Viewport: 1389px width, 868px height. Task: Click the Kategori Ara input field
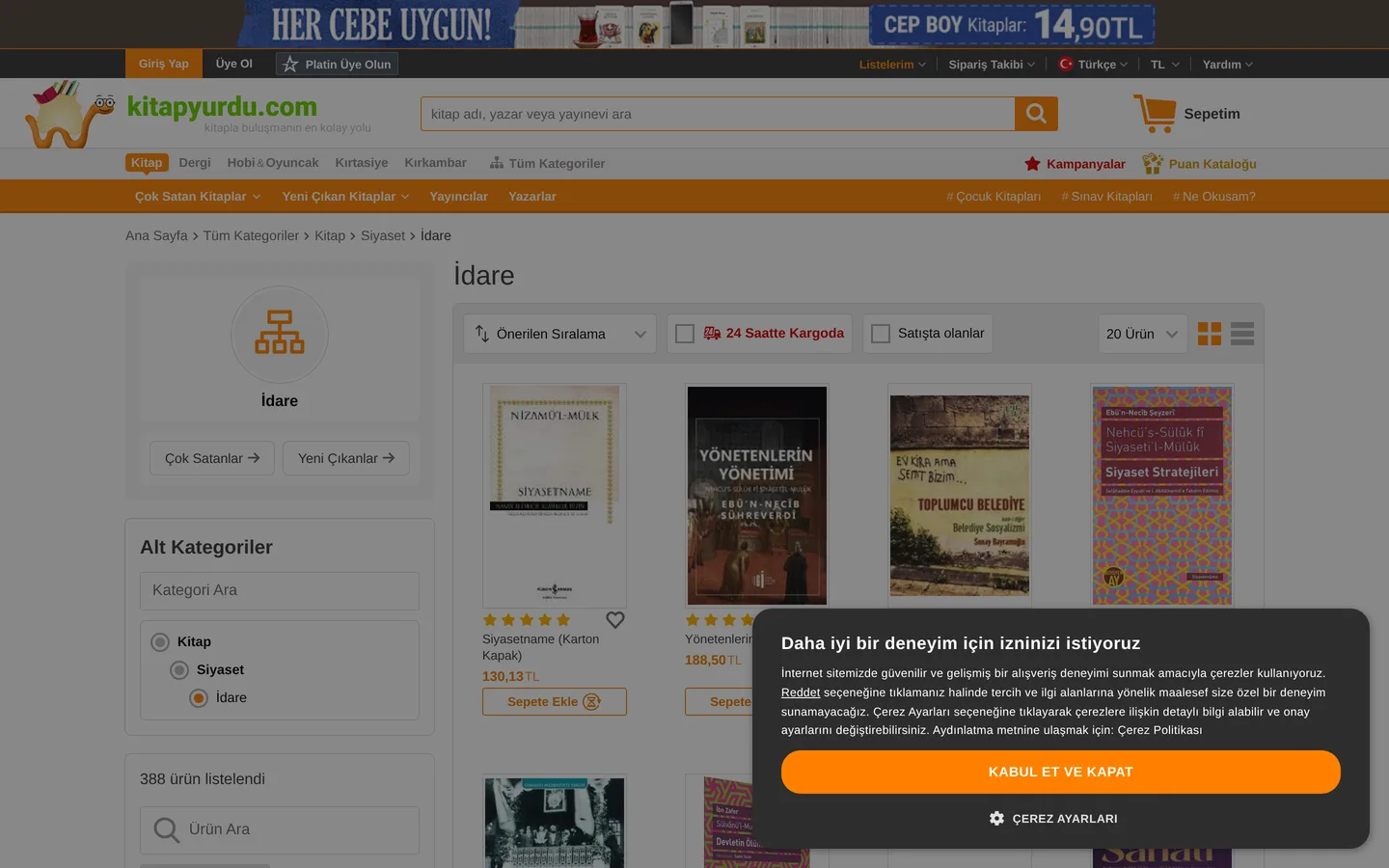[x=280, y=591]
